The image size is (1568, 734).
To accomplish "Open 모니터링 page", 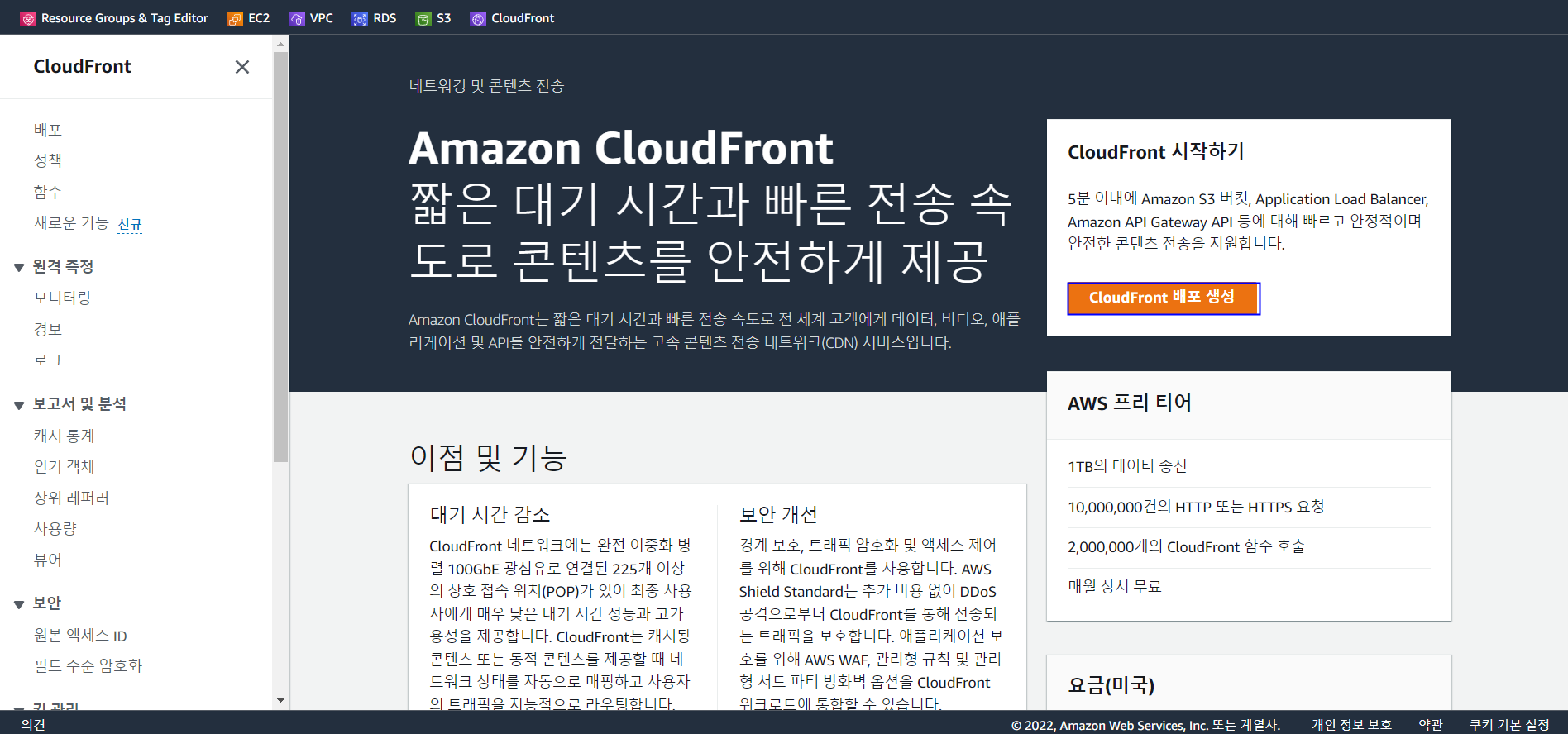I will tap(62, 298).
